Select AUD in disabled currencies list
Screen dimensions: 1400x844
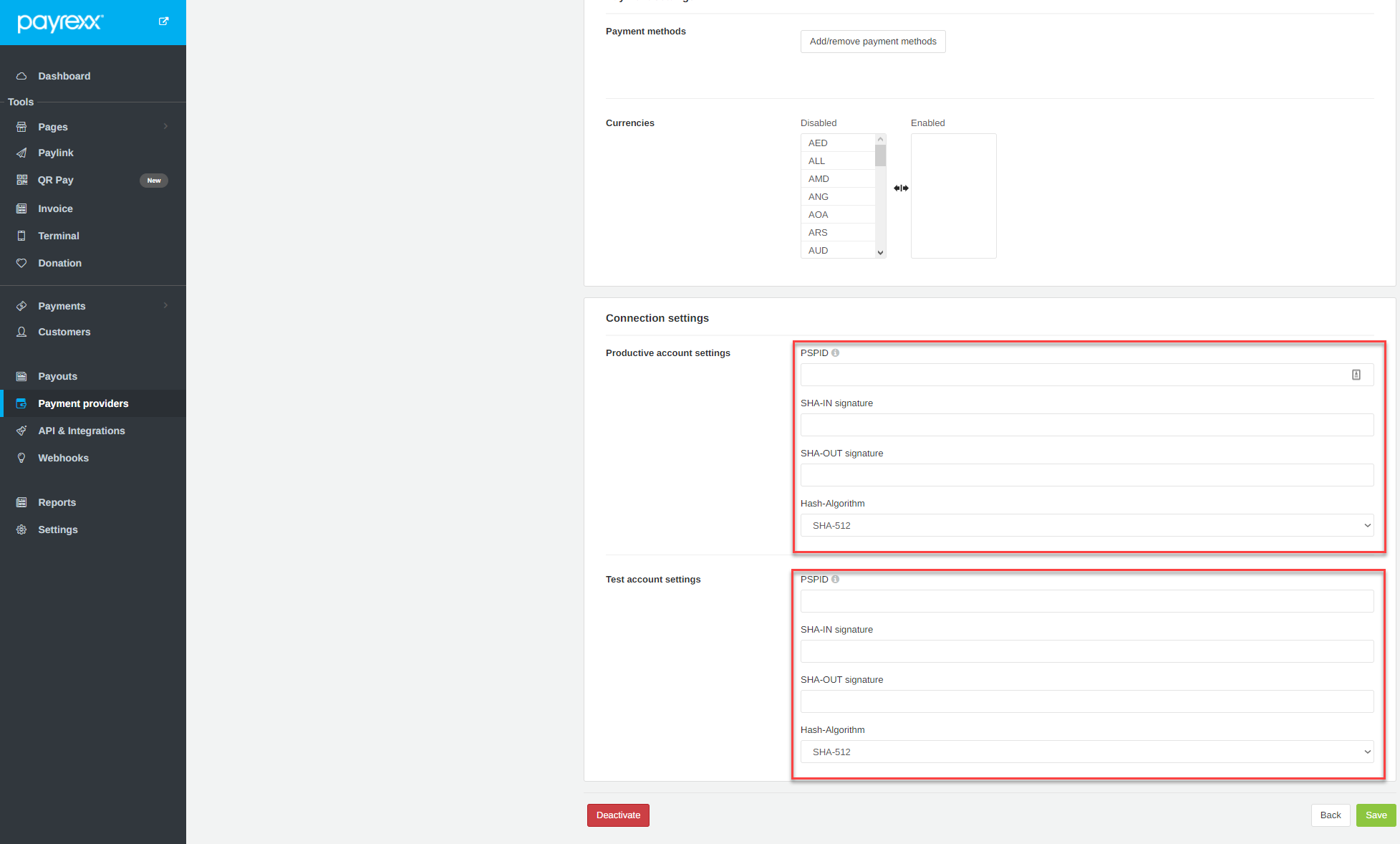(x=819, y=250)
